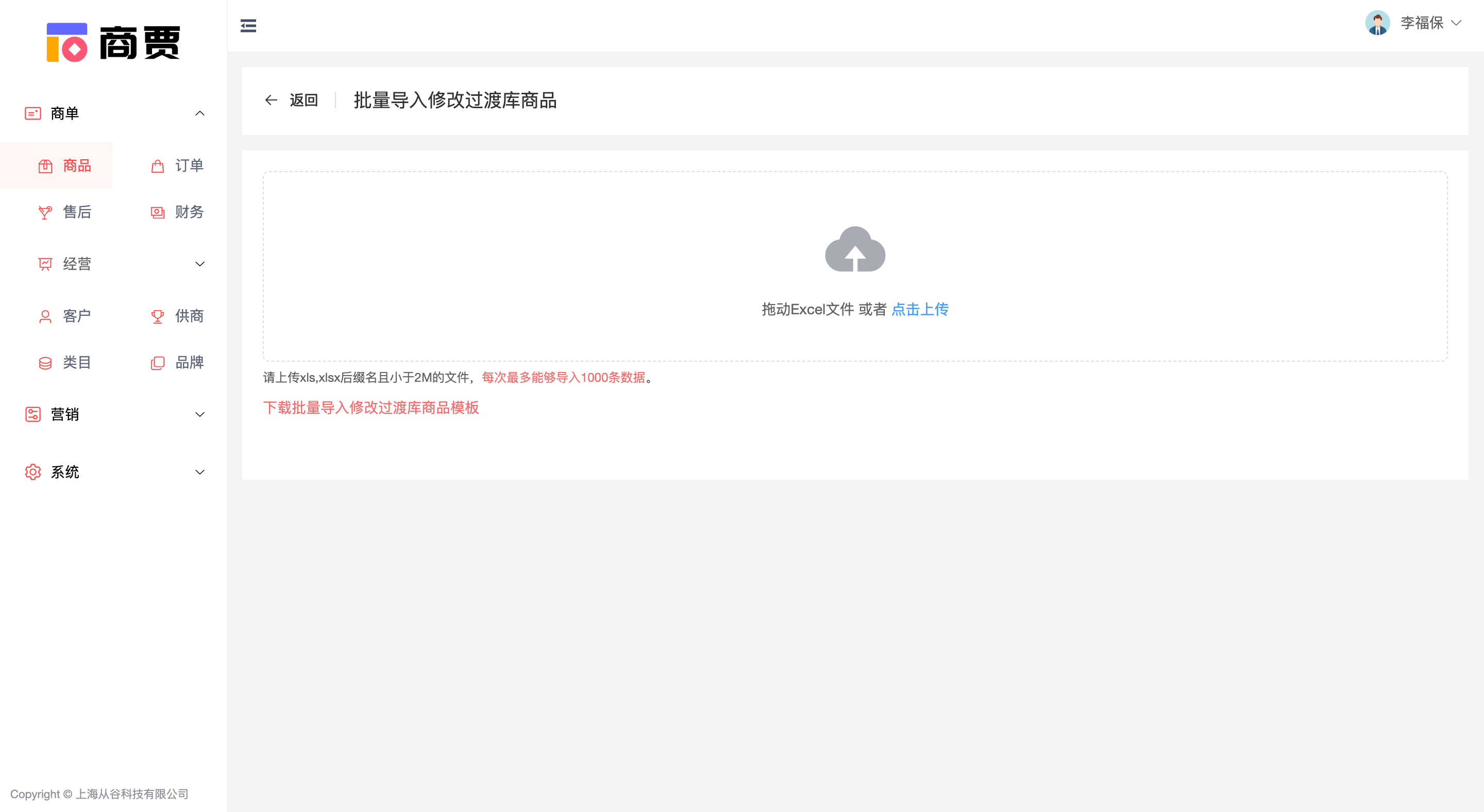Open the 类目 categories page
The image size is (1484, 812).
click(65, 362)
